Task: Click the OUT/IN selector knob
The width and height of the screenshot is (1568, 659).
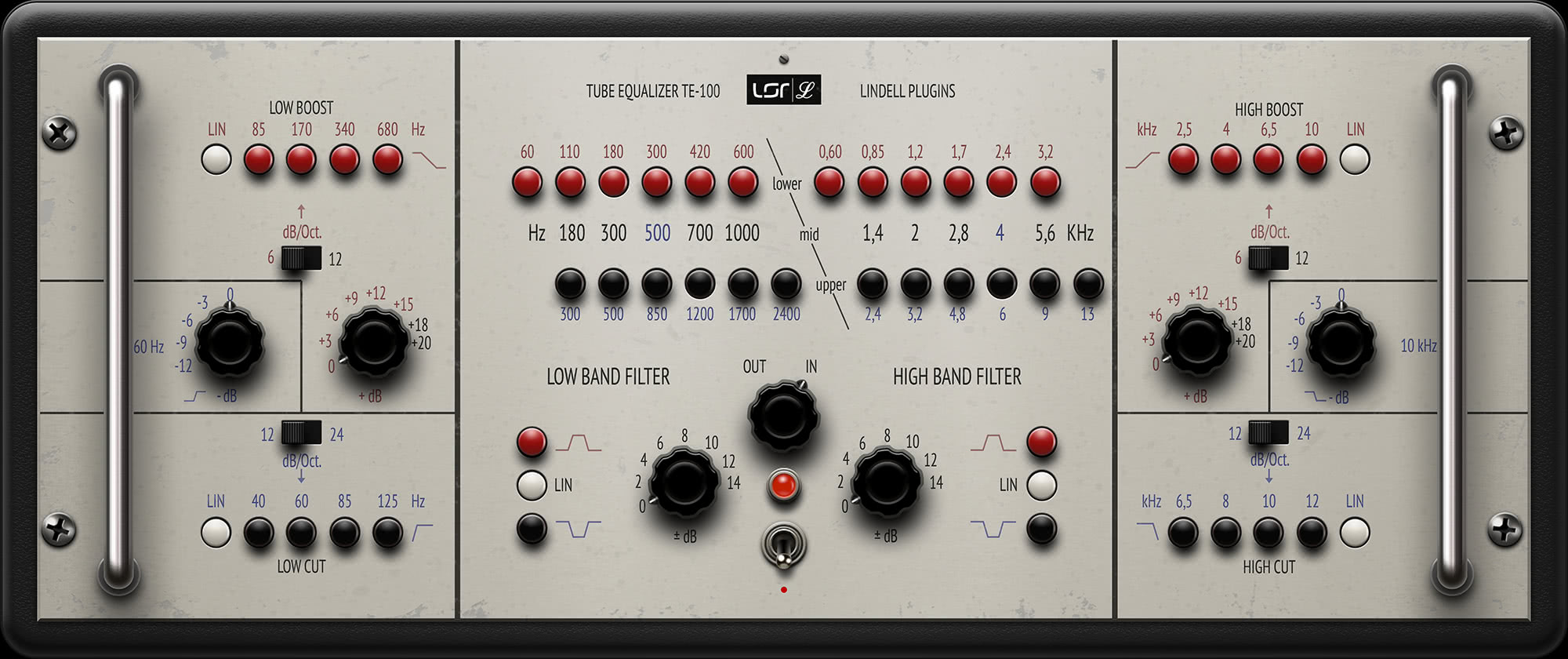Action: (x=783, y=415)
